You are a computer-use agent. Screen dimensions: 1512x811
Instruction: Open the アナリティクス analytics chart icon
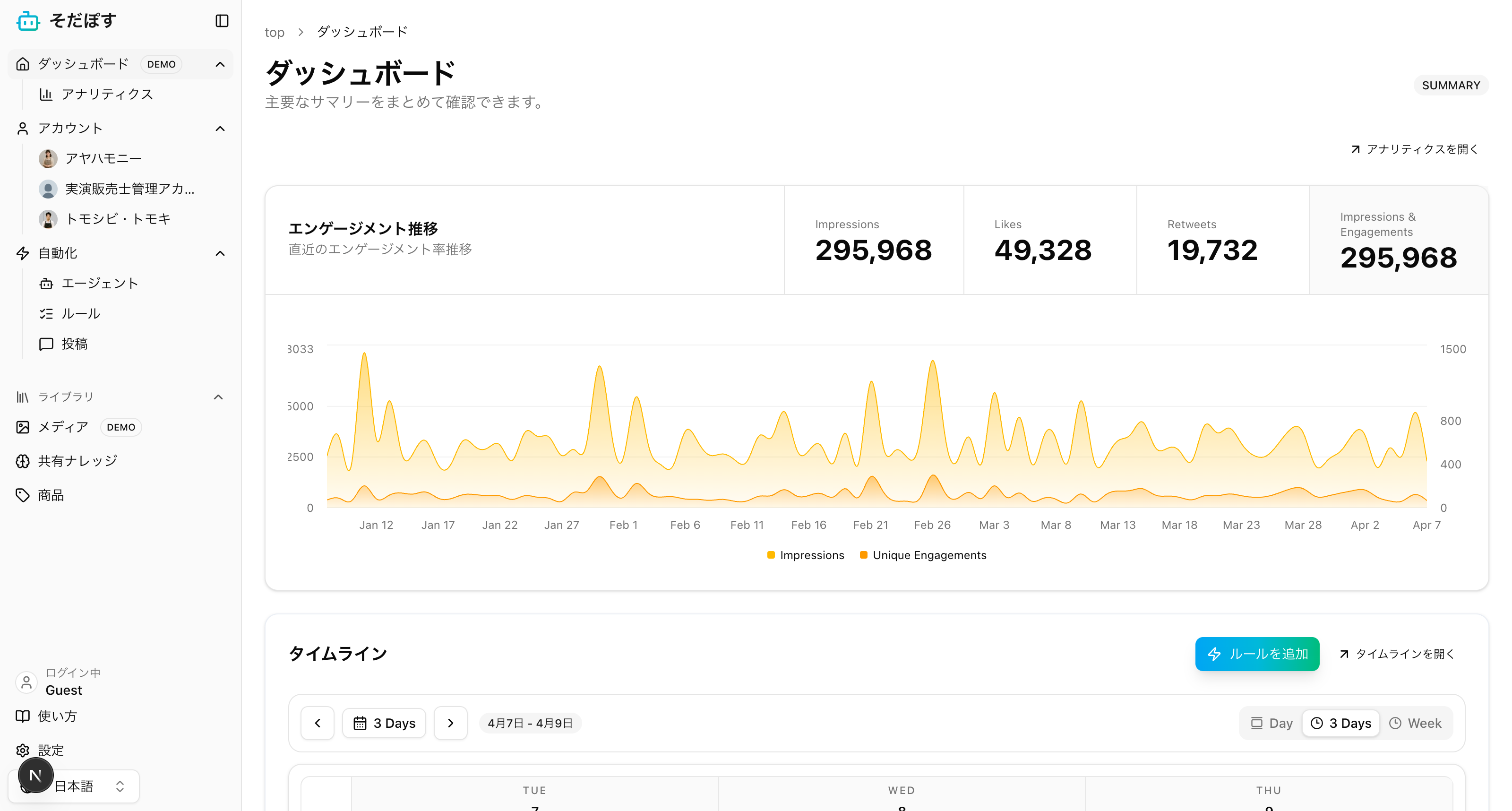46,94
